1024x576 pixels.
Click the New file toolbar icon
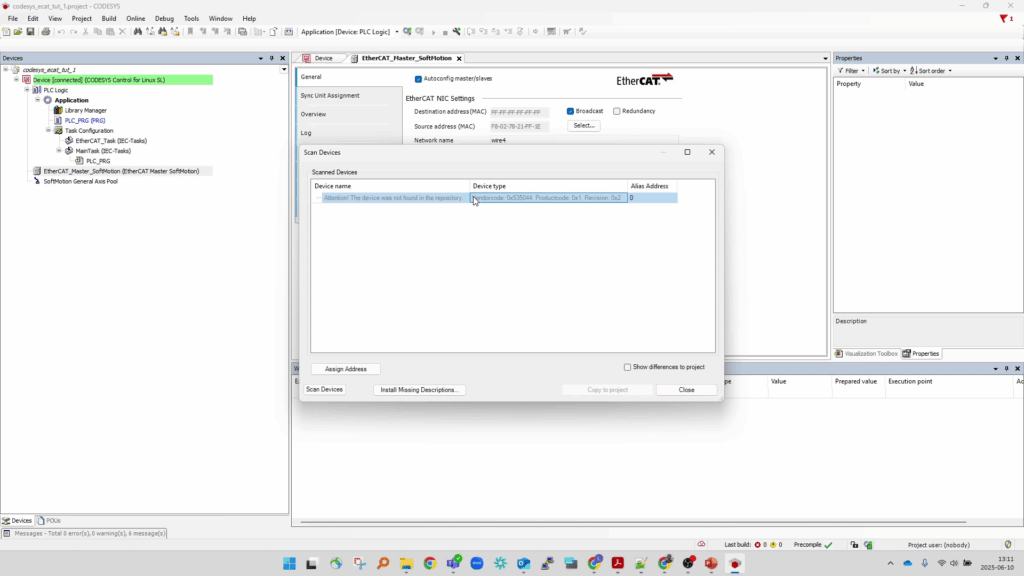coord(7,31)
